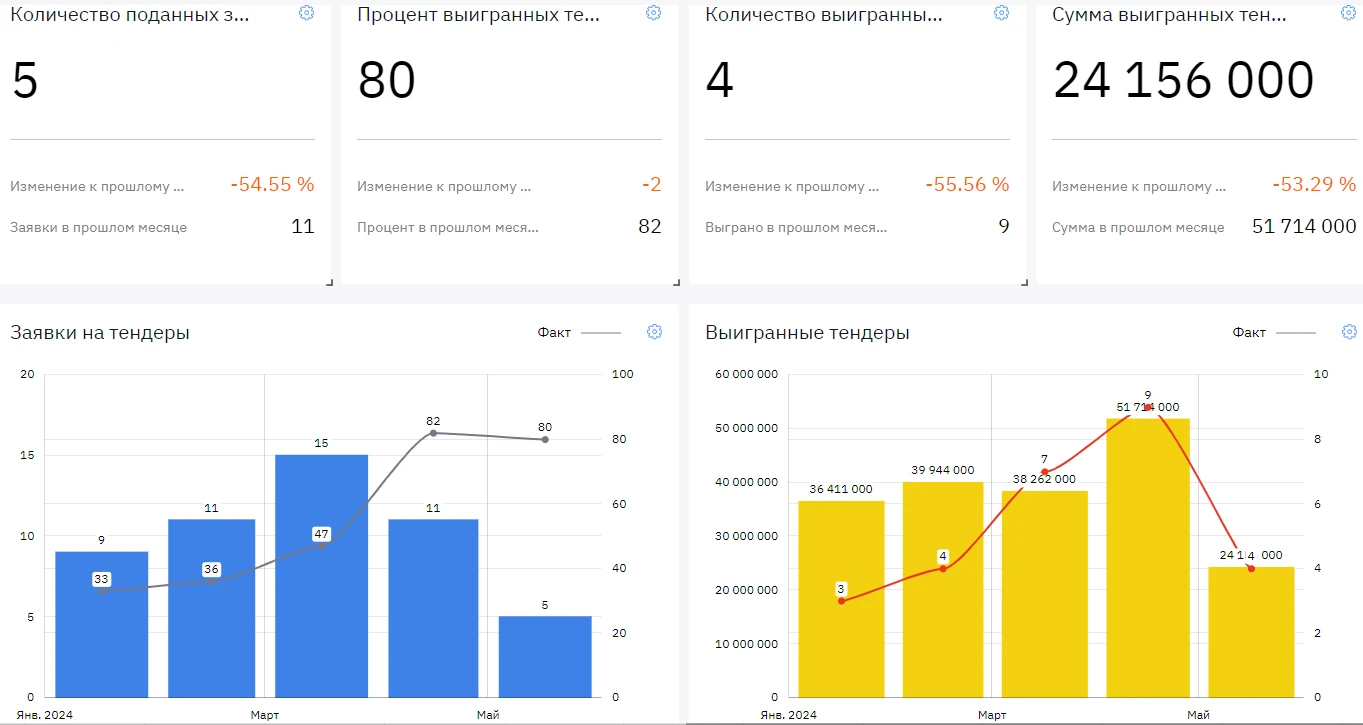Toggle 'Факт' legend in Заявки на тендеры chart
Screen dimensions: 1363x725
[x=579, y=332]
